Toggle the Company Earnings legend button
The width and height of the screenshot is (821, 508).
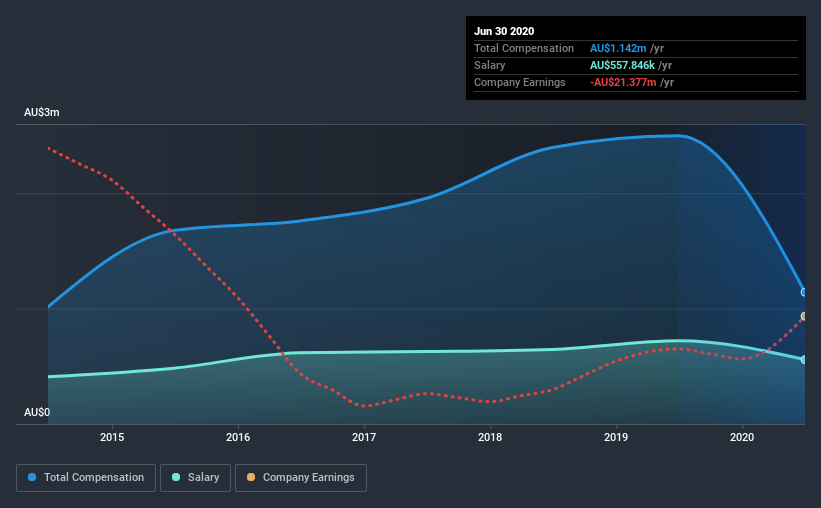tap(301, 478)
